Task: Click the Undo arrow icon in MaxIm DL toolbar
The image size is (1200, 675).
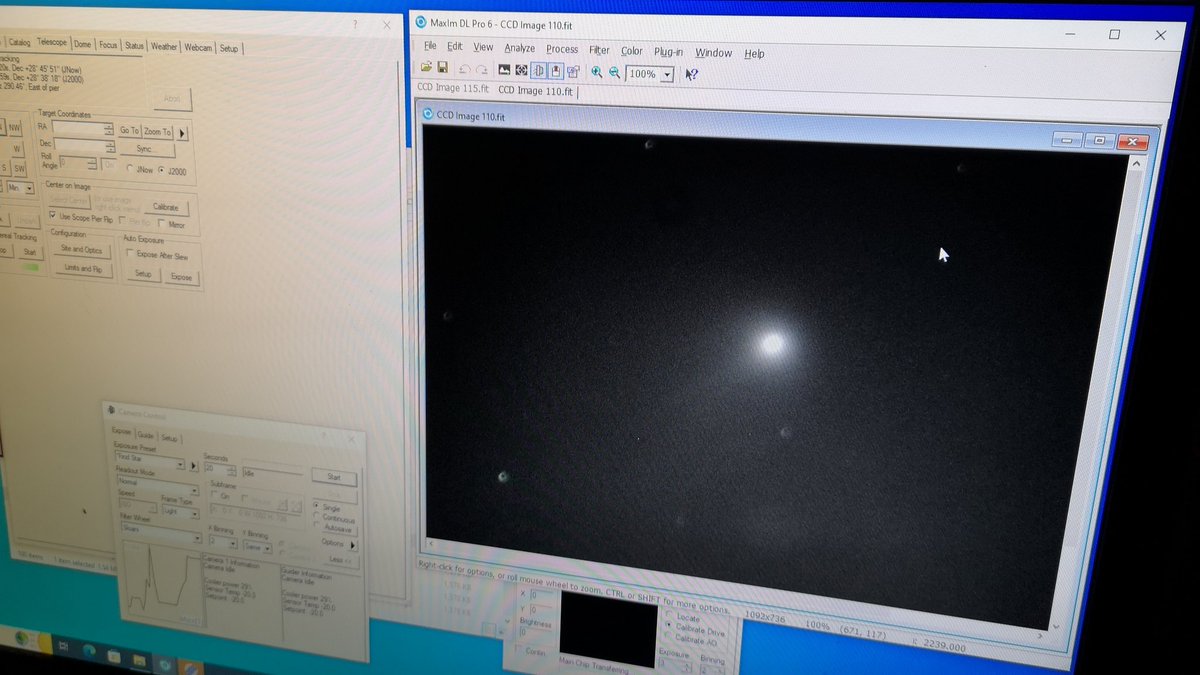Action: coord(464,71)
